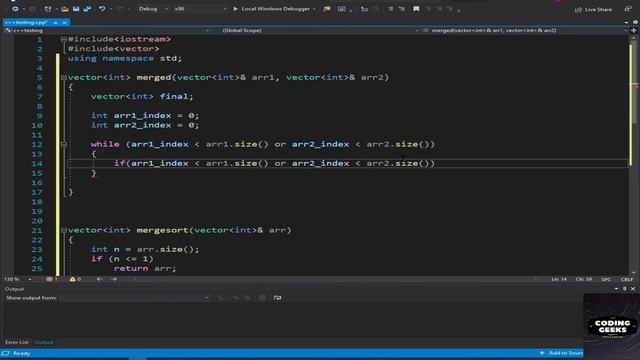Click the next issue arrow
Viewport: 640px width, 360px height.
(x=114, y=280)
